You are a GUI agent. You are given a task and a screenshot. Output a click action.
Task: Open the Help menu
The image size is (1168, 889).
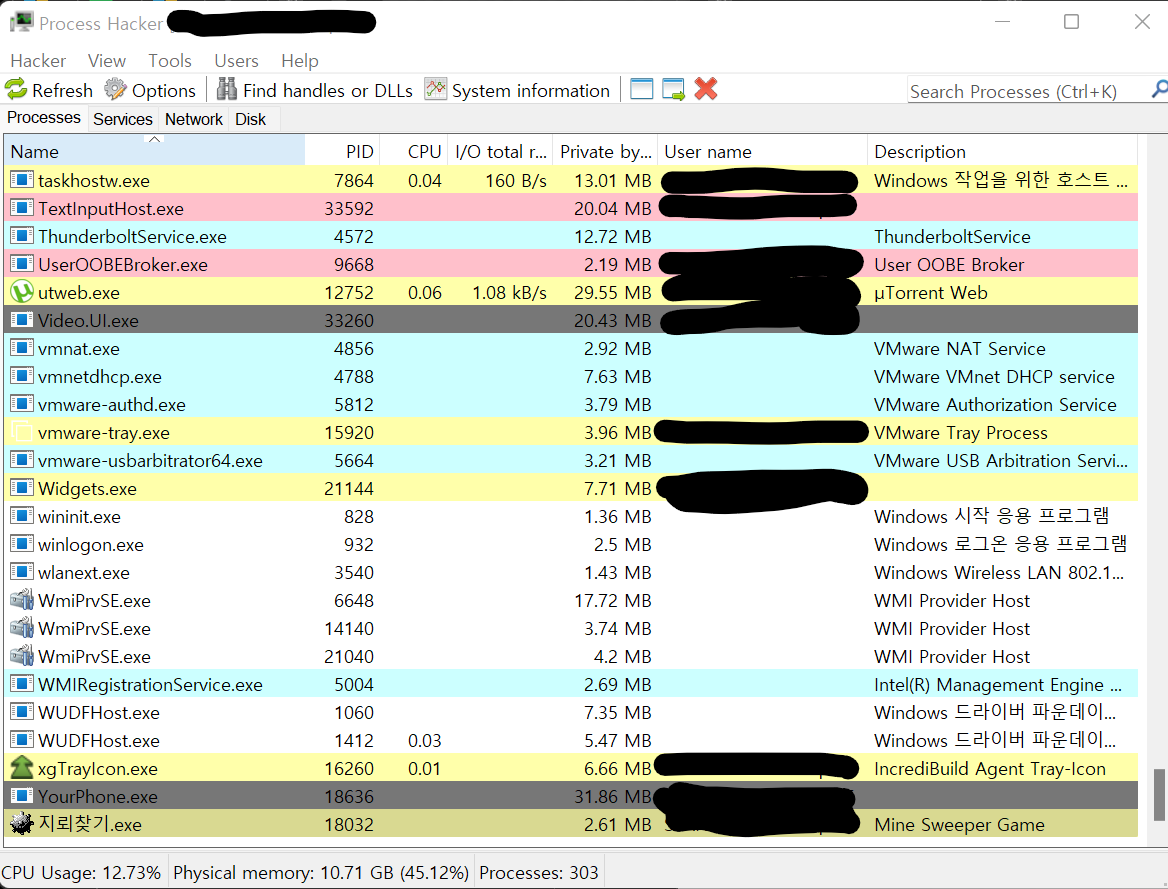click(x=299, y=60)
